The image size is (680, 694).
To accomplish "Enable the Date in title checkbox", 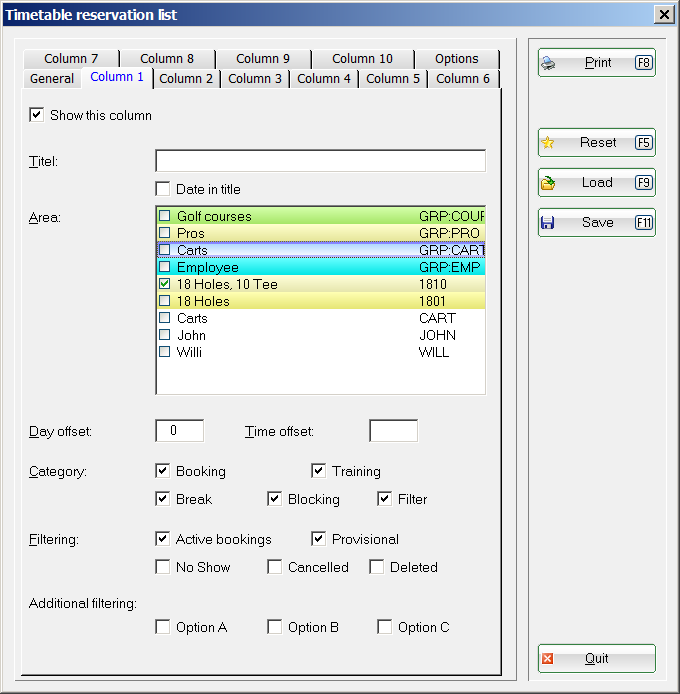I will point(163,189).
